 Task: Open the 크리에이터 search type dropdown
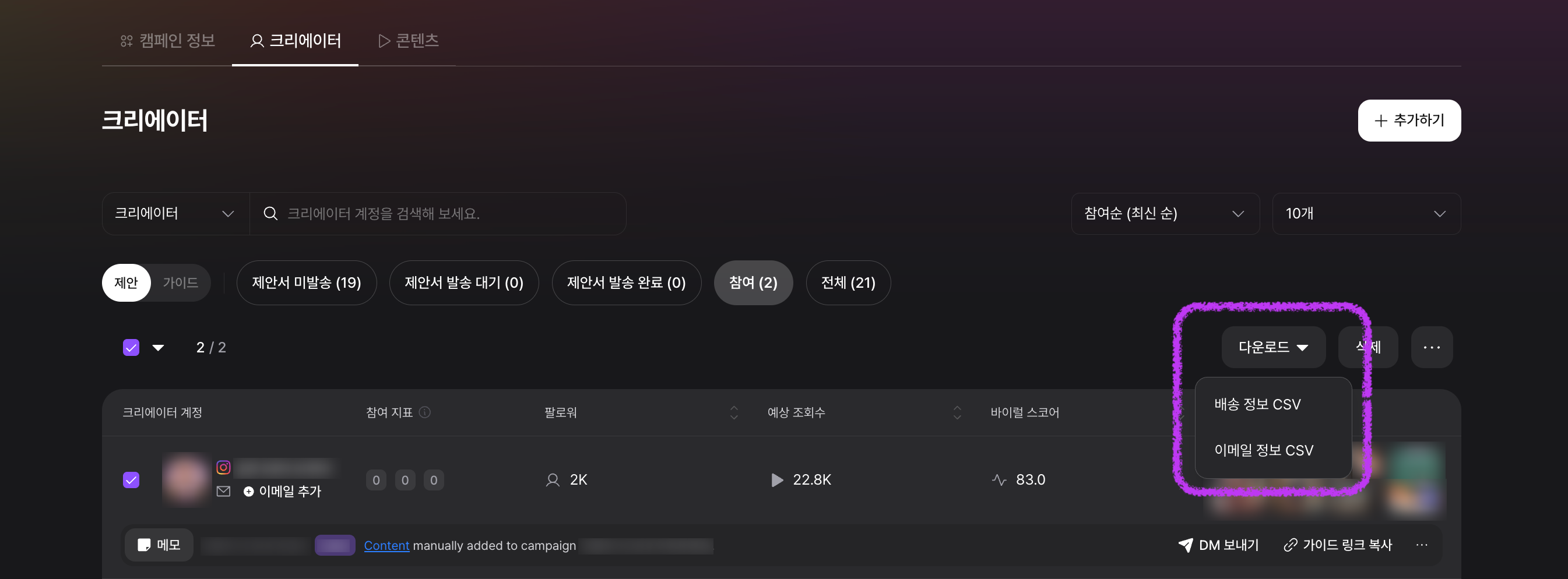tap(175, 213)
